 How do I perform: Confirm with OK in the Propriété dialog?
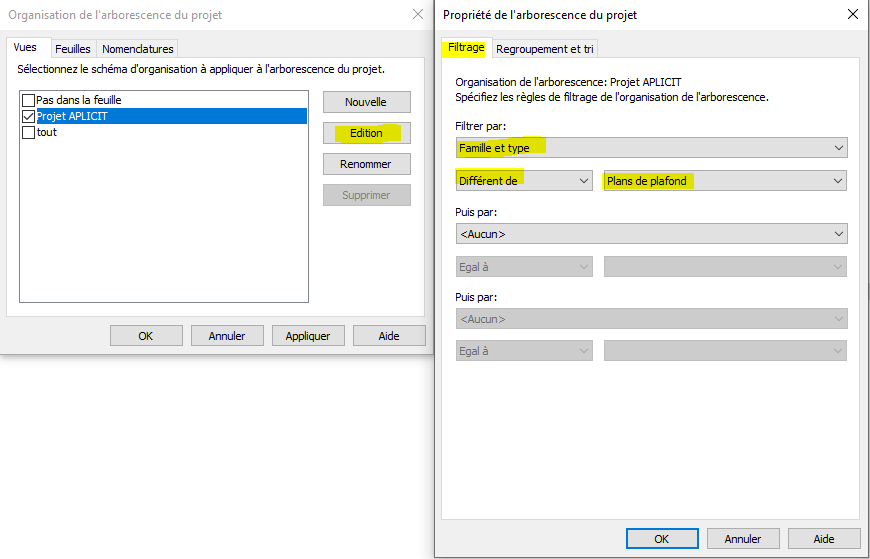coord(662,538)
